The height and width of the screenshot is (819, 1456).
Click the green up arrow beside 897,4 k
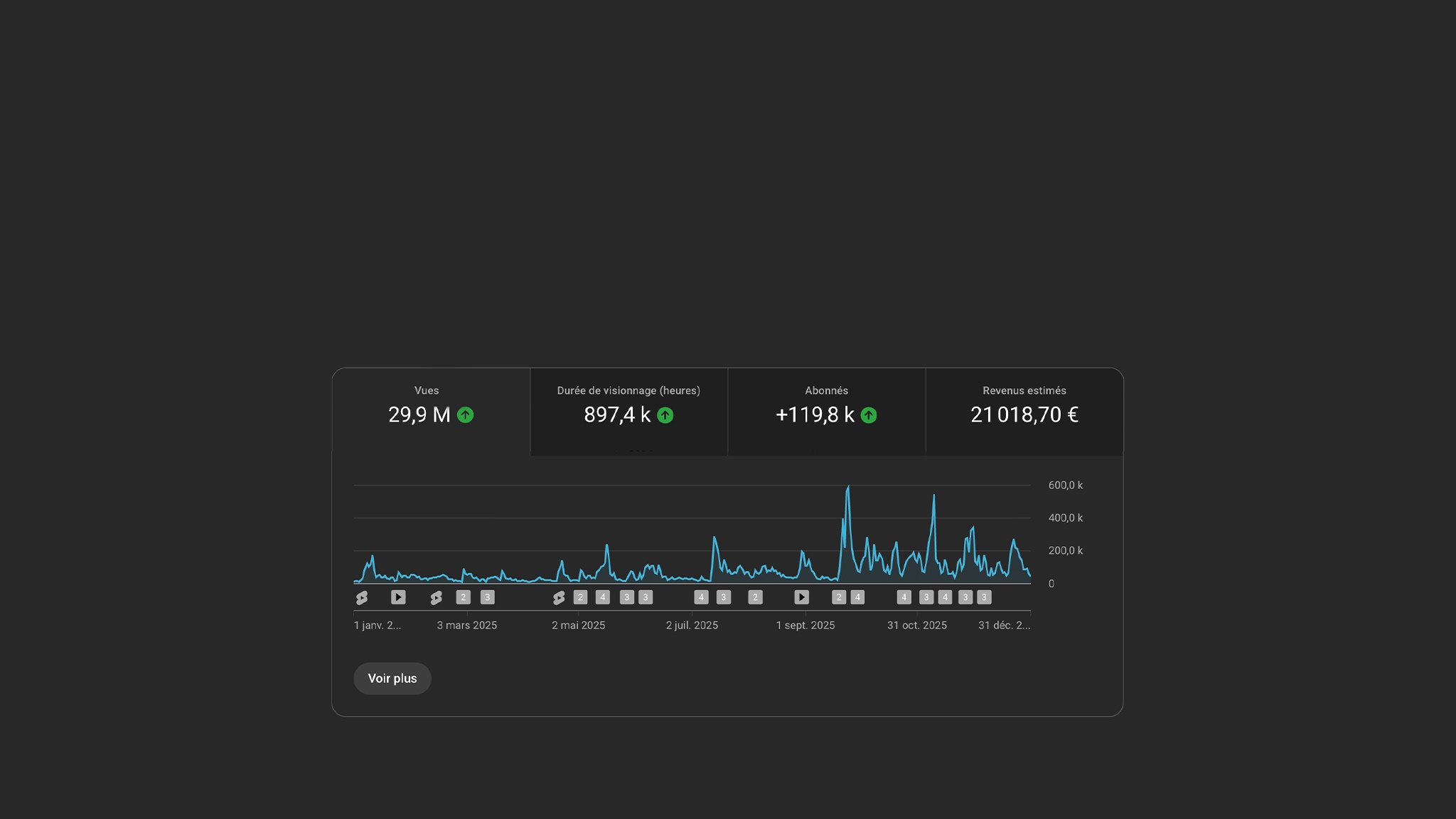click(x=665, y=415)
